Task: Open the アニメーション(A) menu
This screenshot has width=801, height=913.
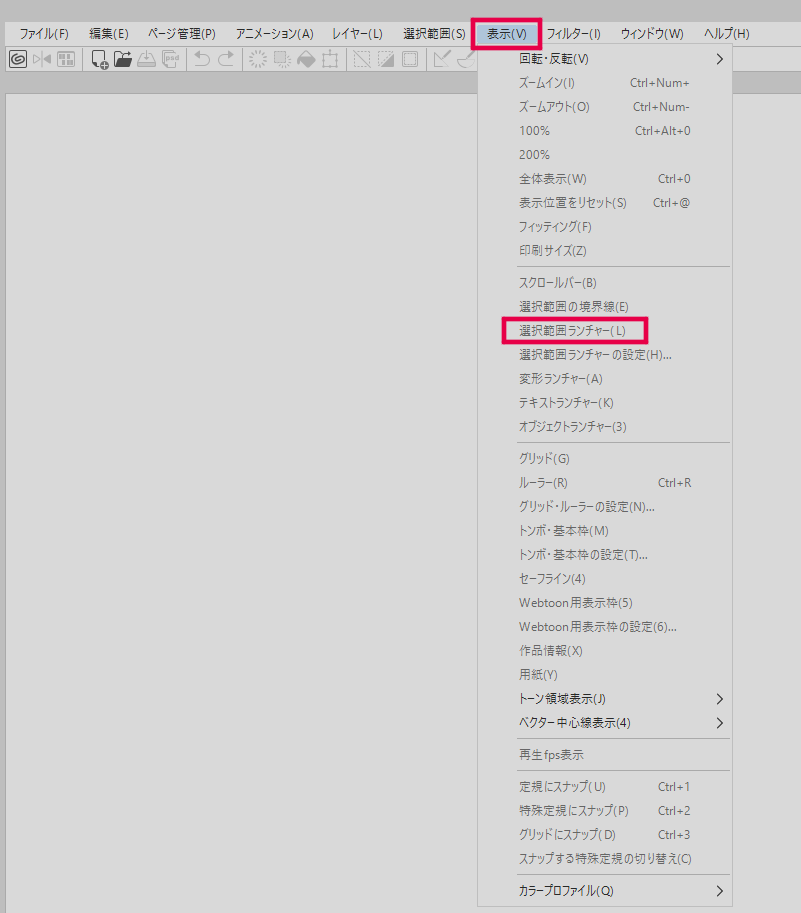Action: point(275,34)
